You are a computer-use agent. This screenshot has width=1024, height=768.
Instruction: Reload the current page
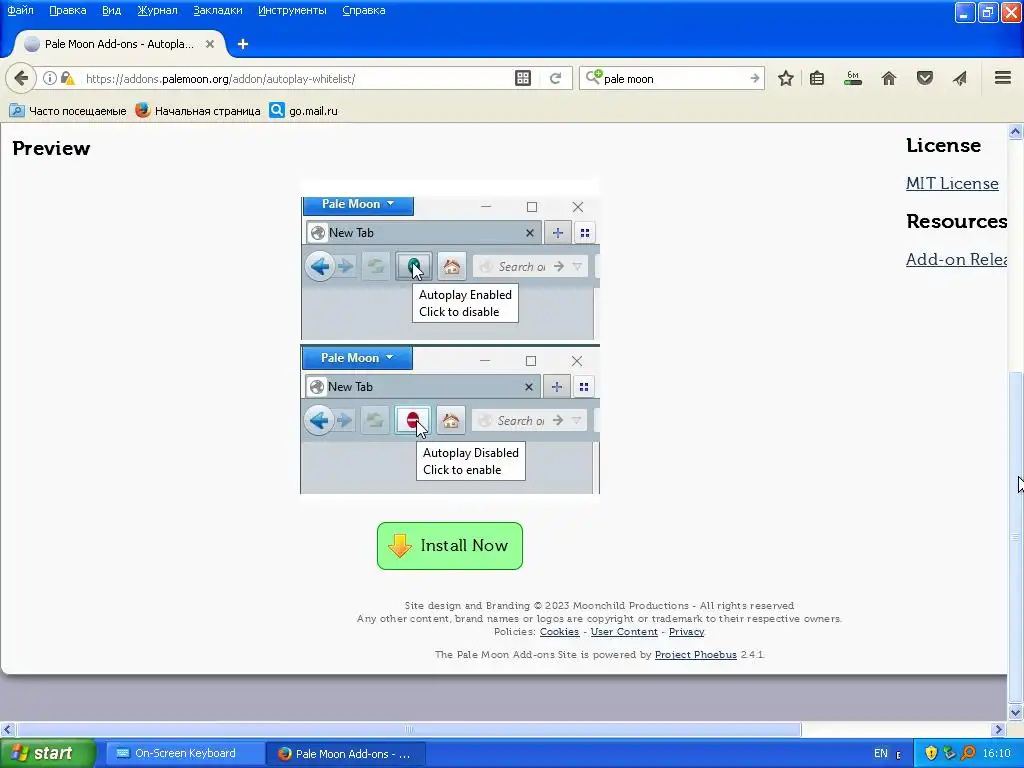pyautogui.click(x=556, y=78)
